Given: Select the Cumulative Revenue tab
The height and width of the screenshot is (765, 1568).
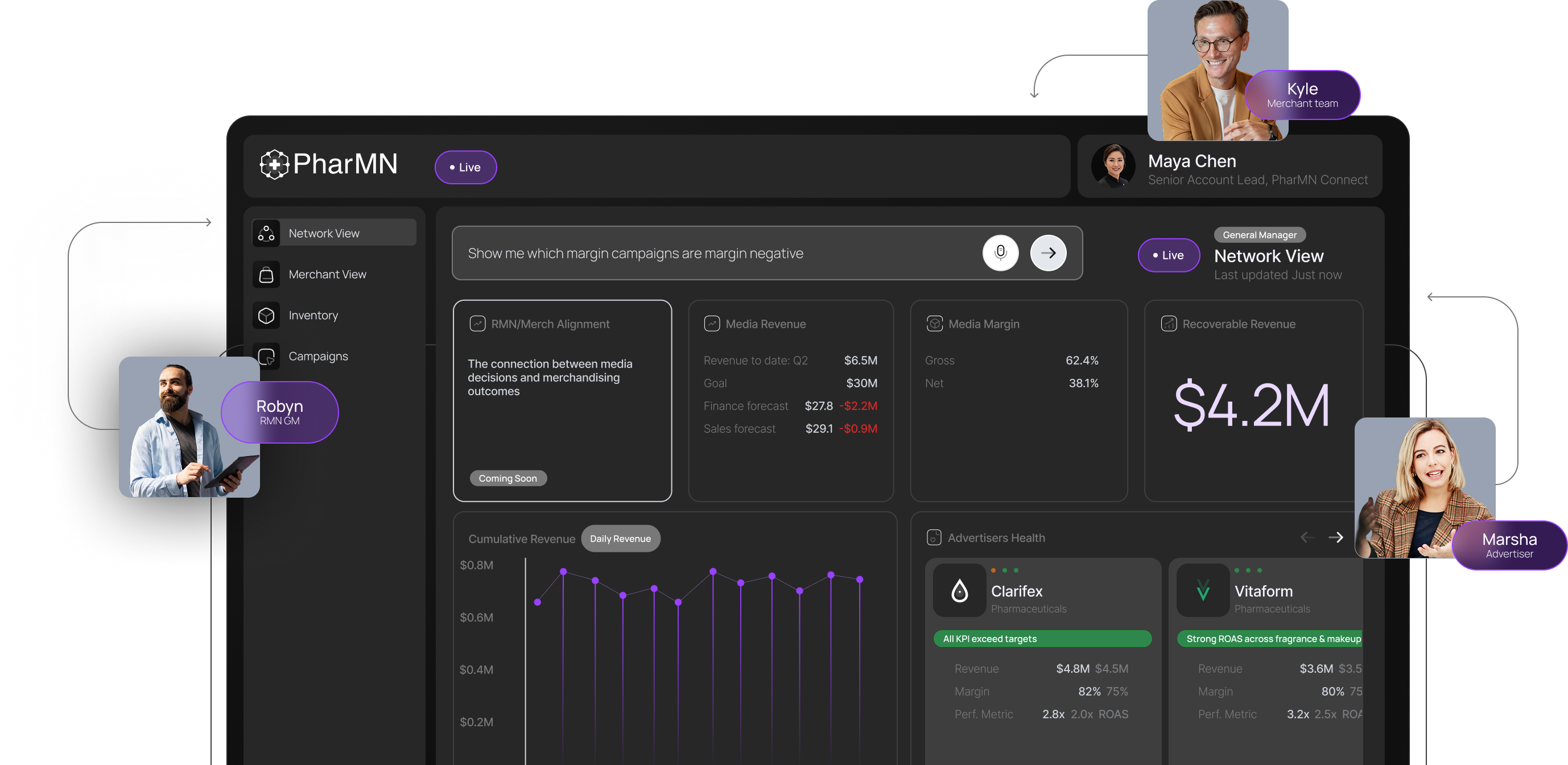Looking at the screenshot, I should 522,539.
